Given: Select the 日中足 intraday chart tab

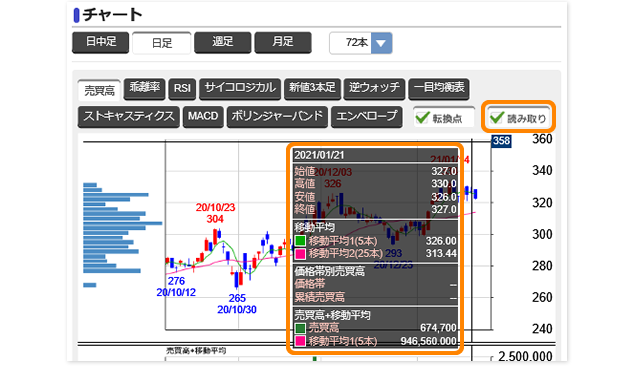Looking at the screenshot, I should click(x=101, y=42).
